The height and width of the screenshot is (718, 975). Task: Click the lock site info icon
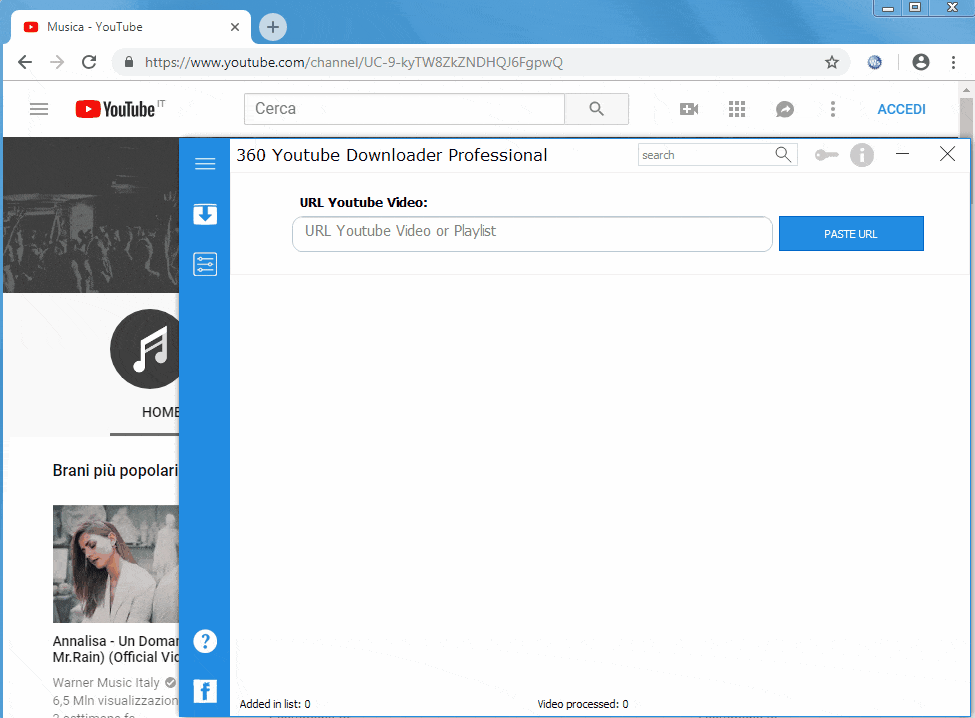pyautogui.click(x=129, y=62)
